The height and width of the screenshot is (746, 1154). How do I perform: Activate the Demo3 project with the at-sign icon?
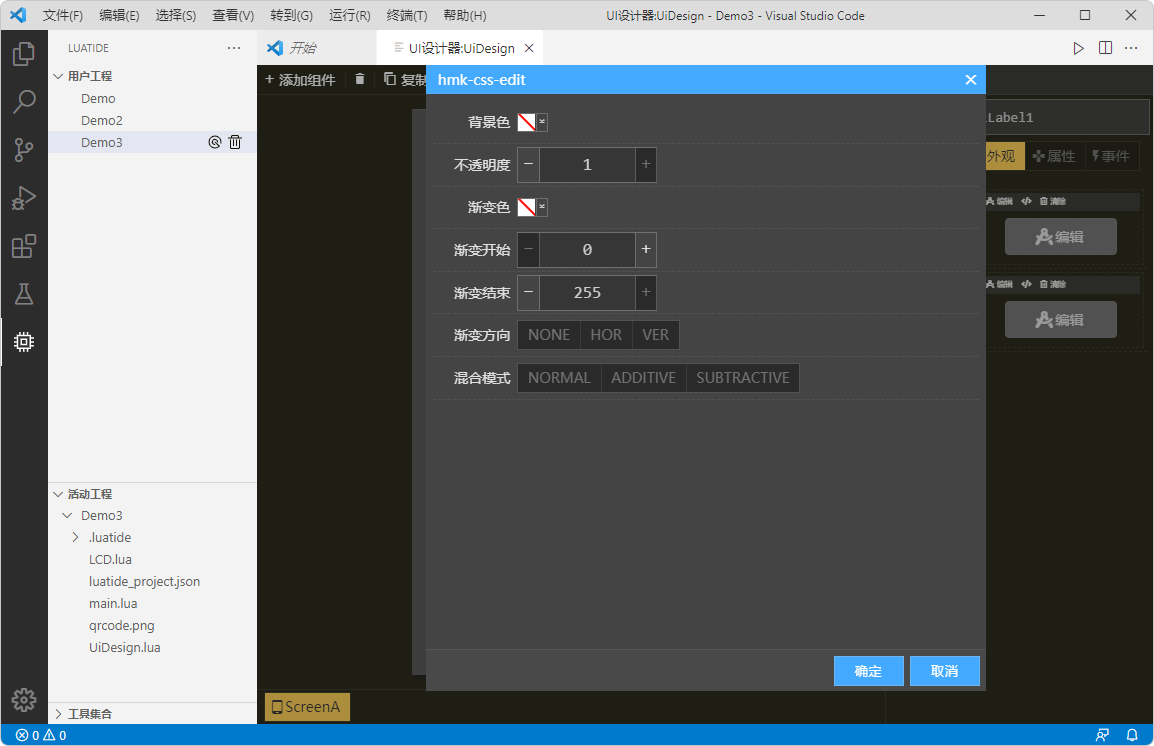(214, 142)
